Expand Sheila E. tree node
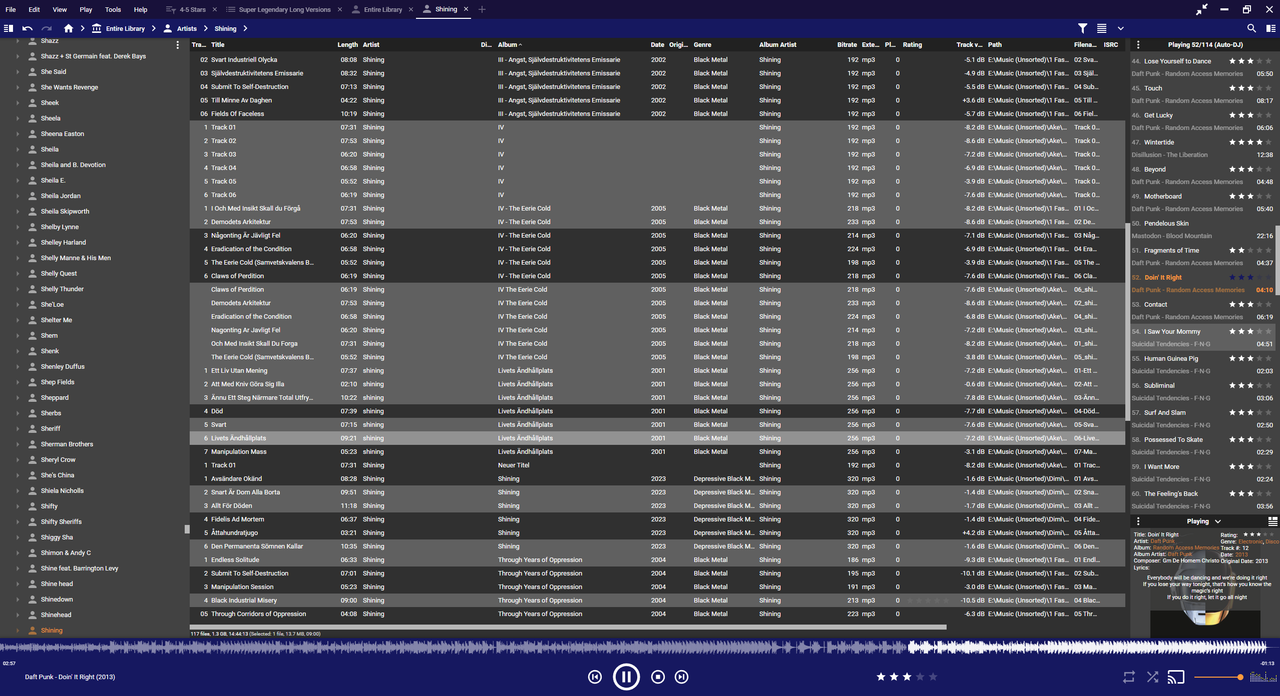 [x=17, y=180]
